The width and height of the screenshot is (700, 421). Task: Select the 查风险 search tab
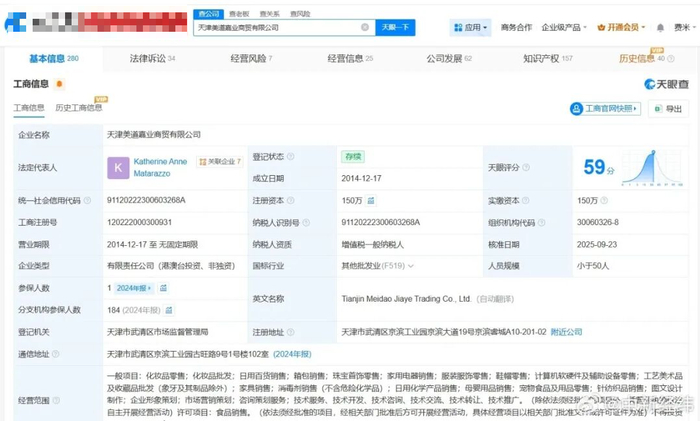click(300, 14)
